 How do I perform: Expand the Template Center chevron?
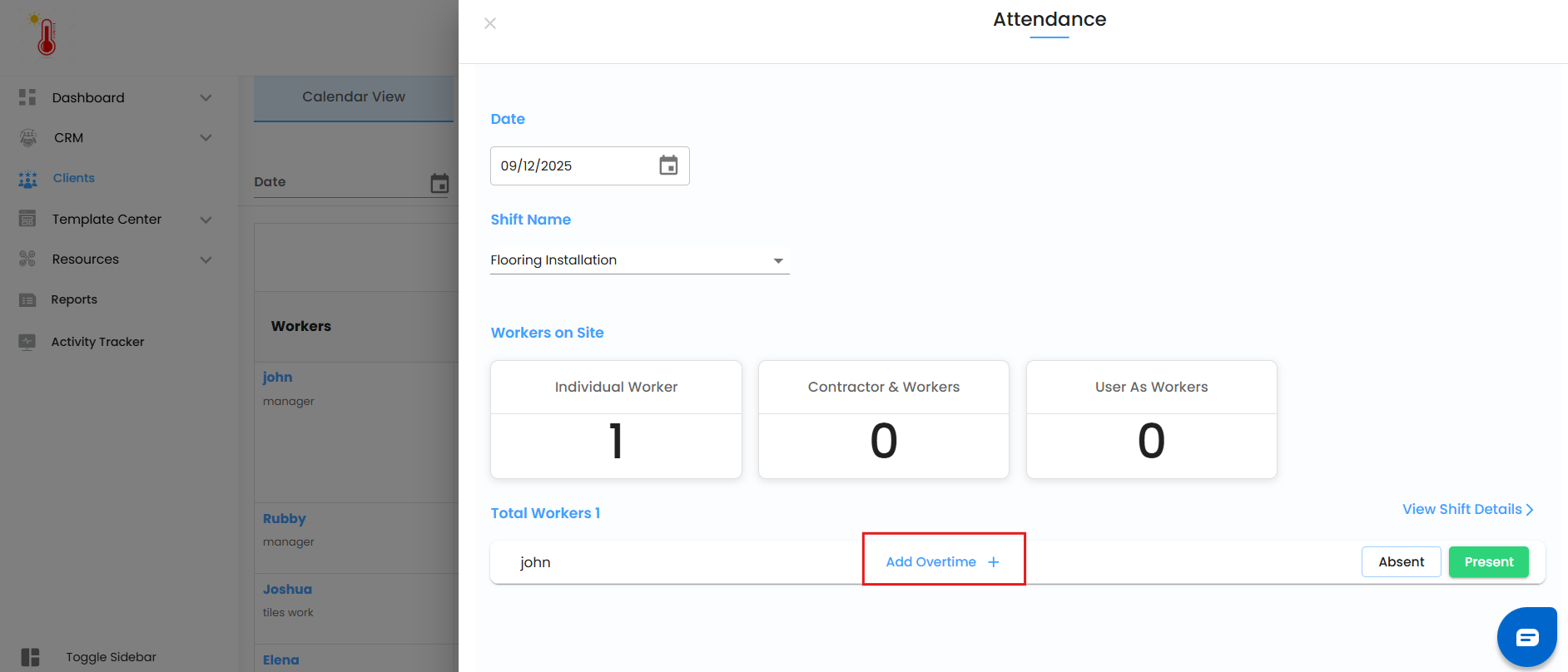tap(206, 220)
